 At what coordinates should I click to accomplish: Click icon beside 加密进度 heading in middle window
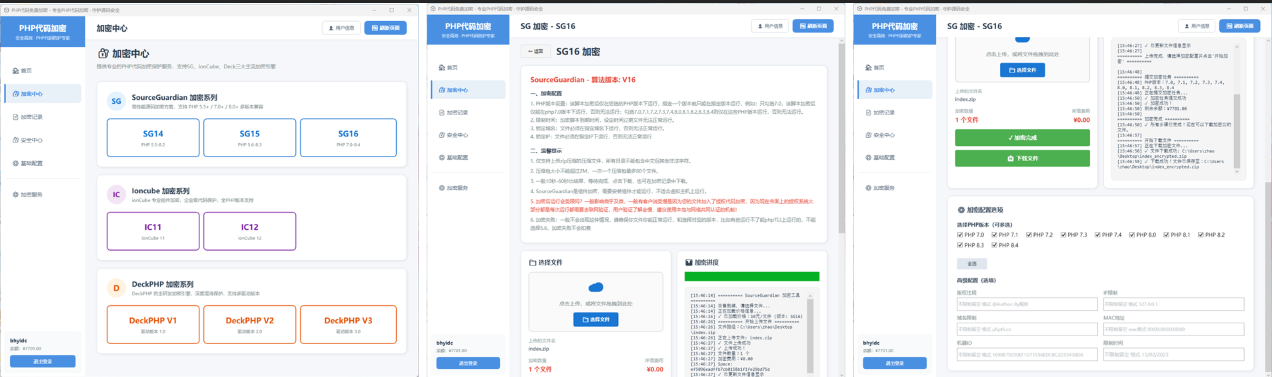point(688,262)
